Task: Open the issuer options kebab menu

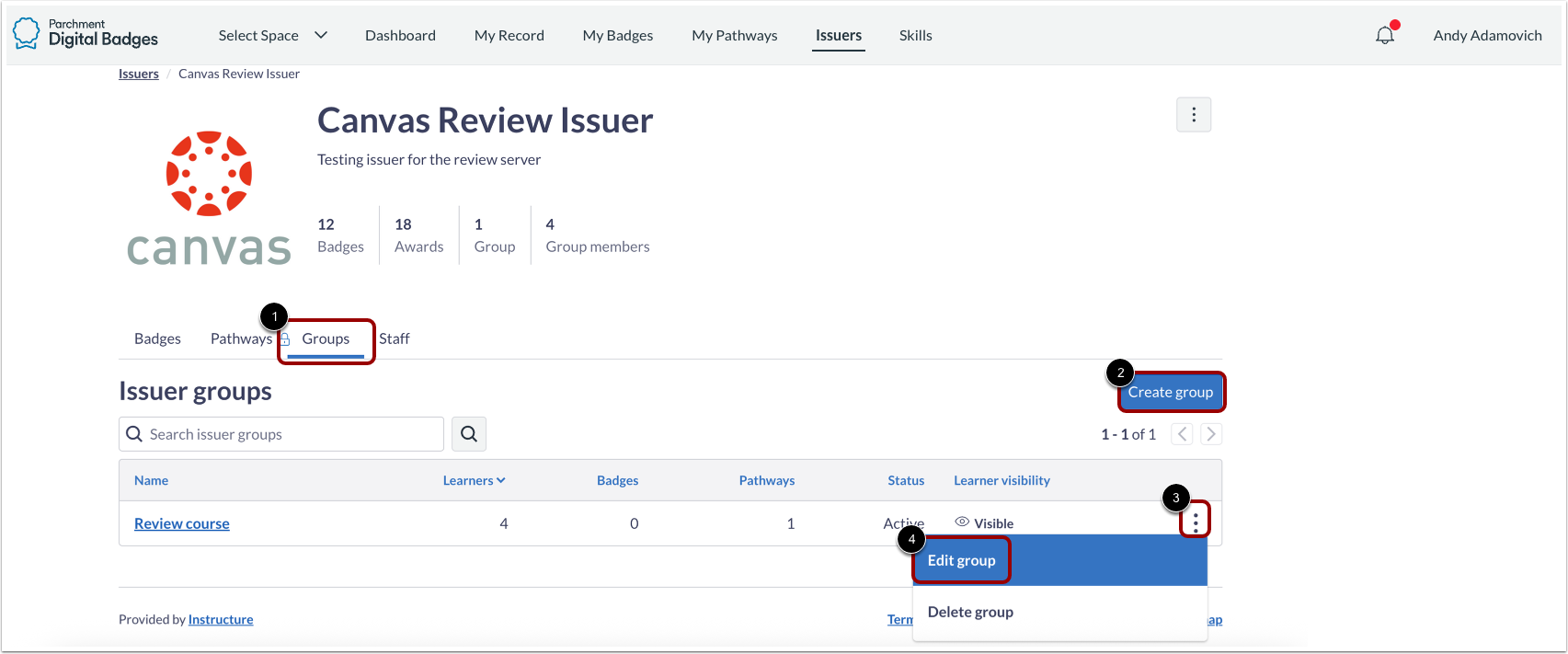Action: point(1194,115)
